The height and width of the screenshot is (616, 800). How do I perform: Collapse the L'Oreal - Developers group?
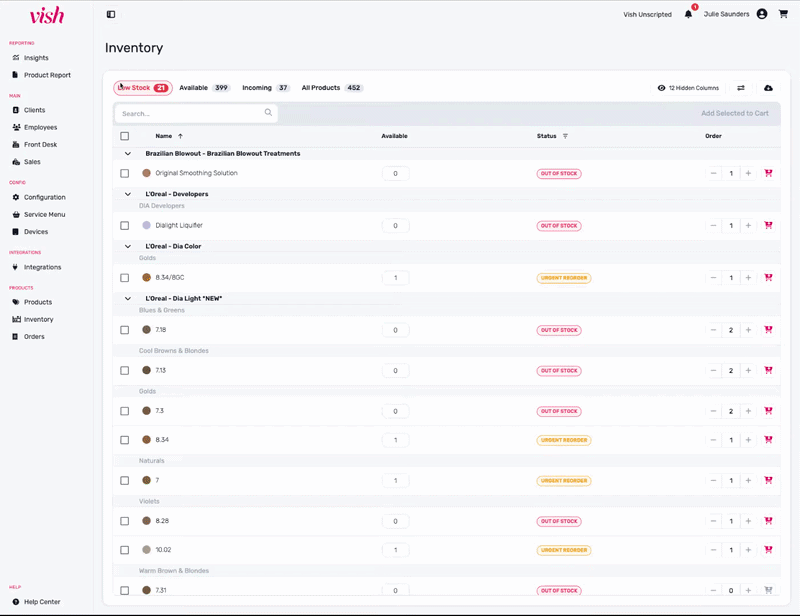click(128, 194)
